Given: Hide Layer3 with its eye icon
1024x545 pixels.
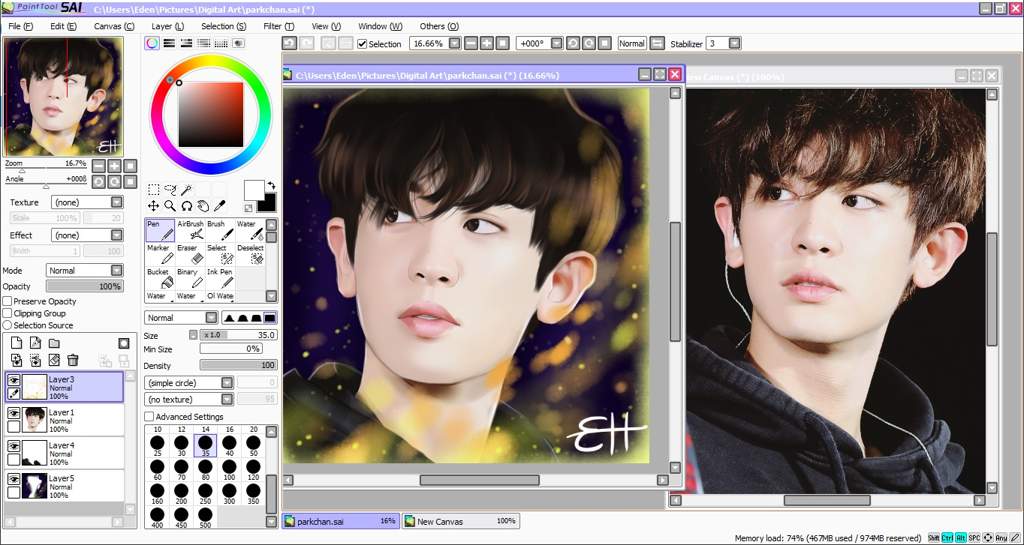Looking at the screenshot, I should (13, 380).
